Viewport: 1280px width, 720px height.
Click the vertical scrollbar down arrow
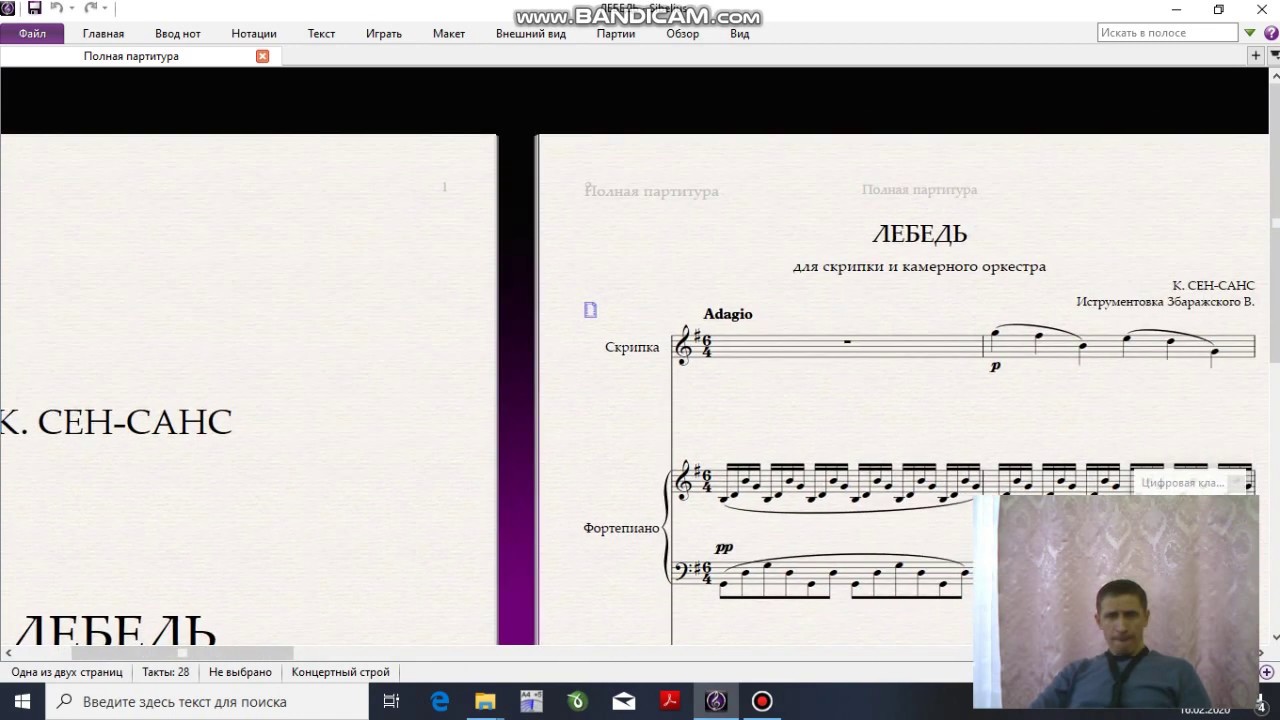[1275, 637]
